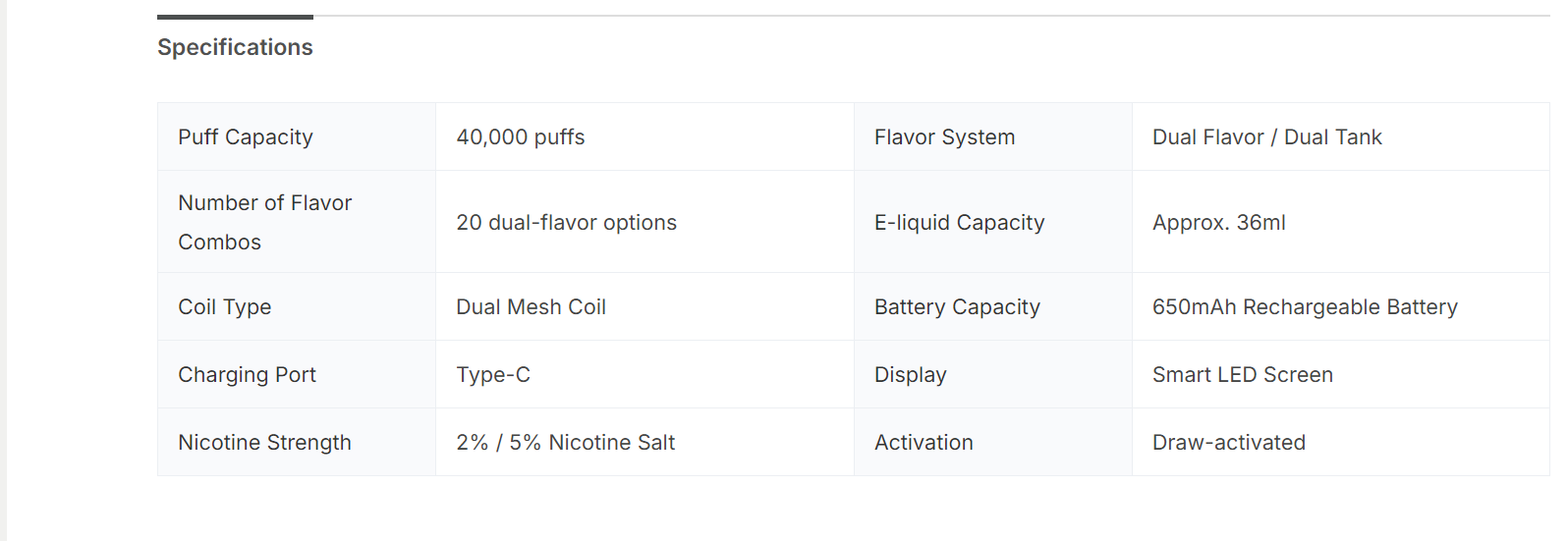Select the 20 dual-flavor options text
This screenshot has width=1568, height=541.
point(566,223)
